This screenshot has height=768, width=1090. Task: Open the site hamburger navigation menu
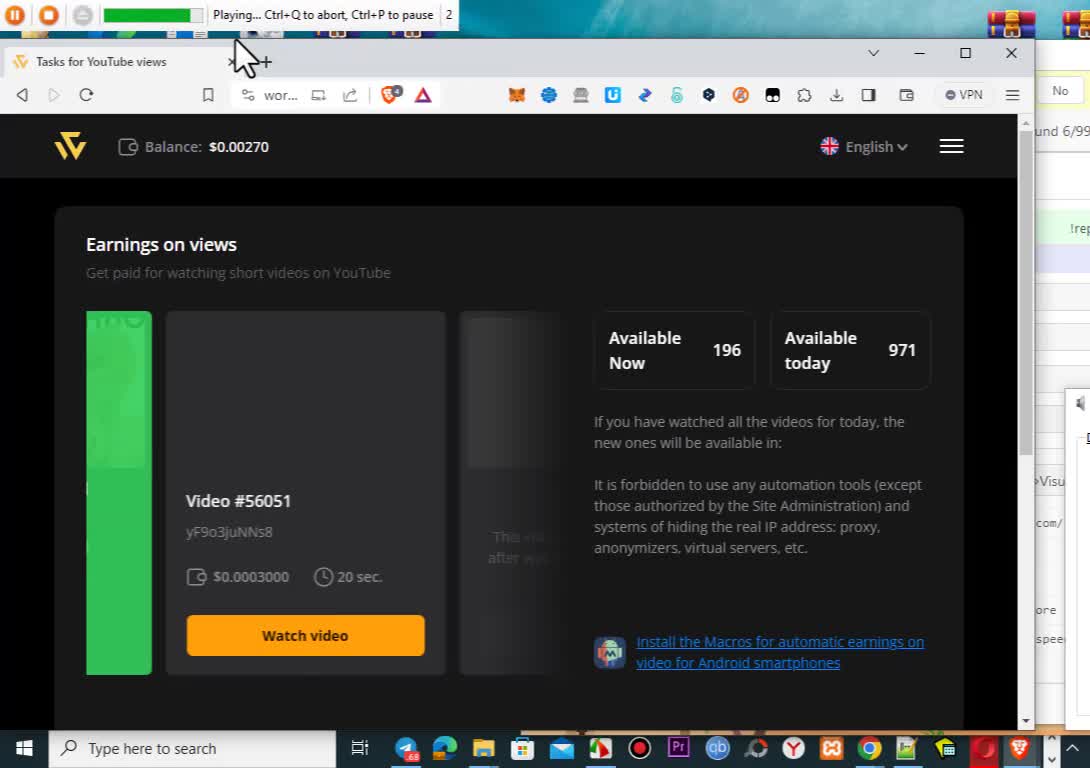click(x=951, y=146)
